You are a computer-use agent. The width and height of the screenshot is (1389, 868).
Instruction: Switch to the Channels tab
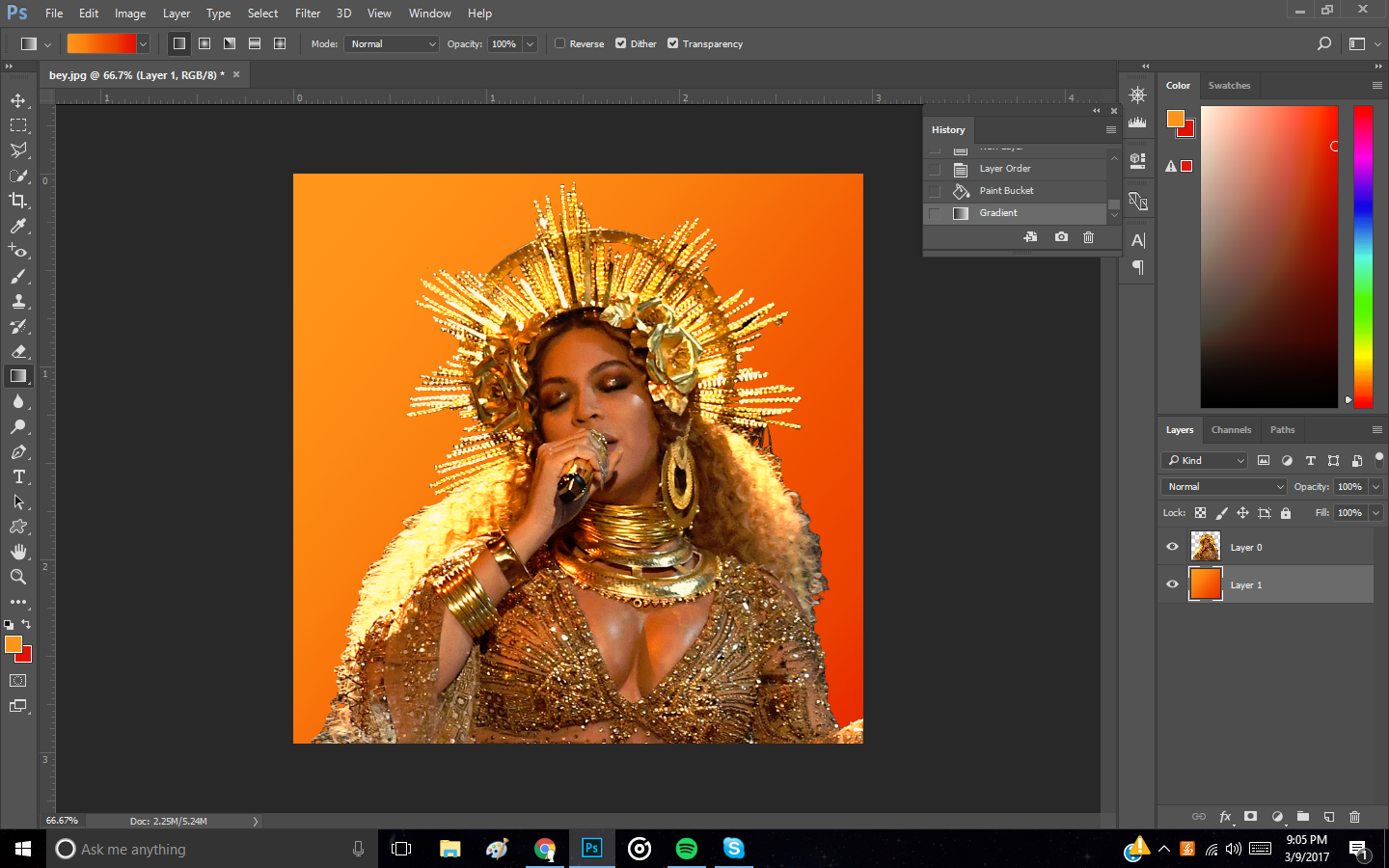pos(1231,429)
